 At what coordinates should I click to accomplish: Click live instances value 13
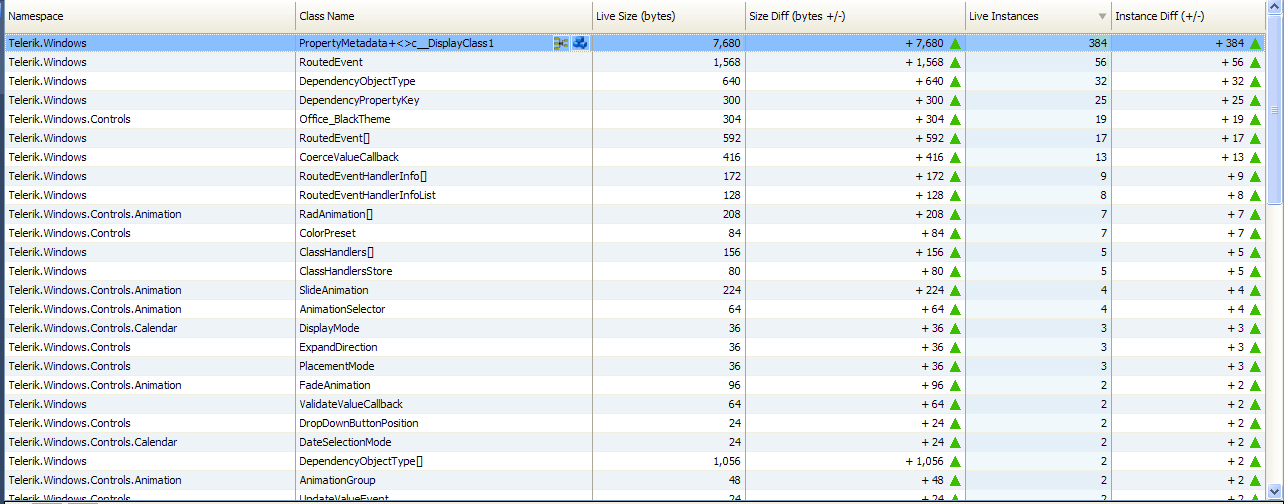pos(1100,158)
